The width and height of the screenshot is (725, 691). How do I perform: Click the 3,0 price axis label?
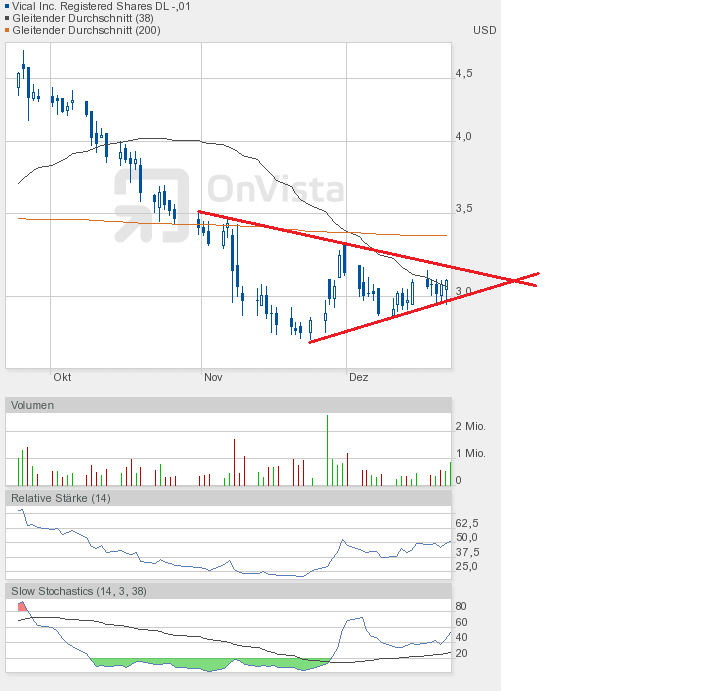pyautogui.click(x=464, y=291)
